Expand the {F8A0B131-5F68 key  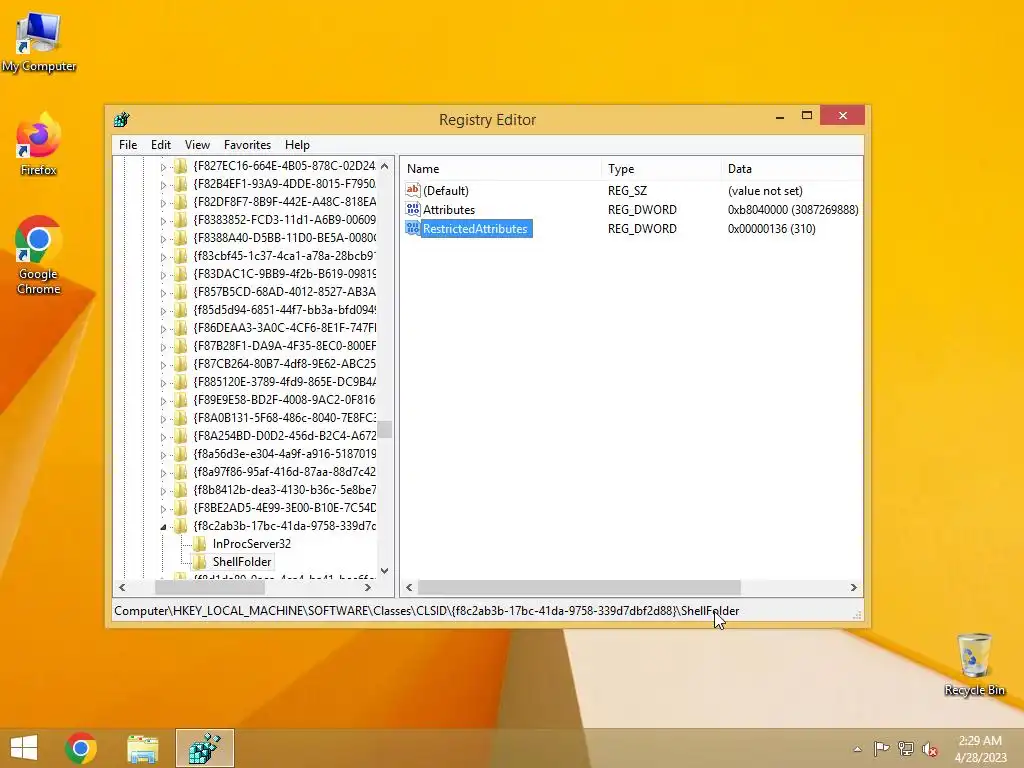coord(163,418)
